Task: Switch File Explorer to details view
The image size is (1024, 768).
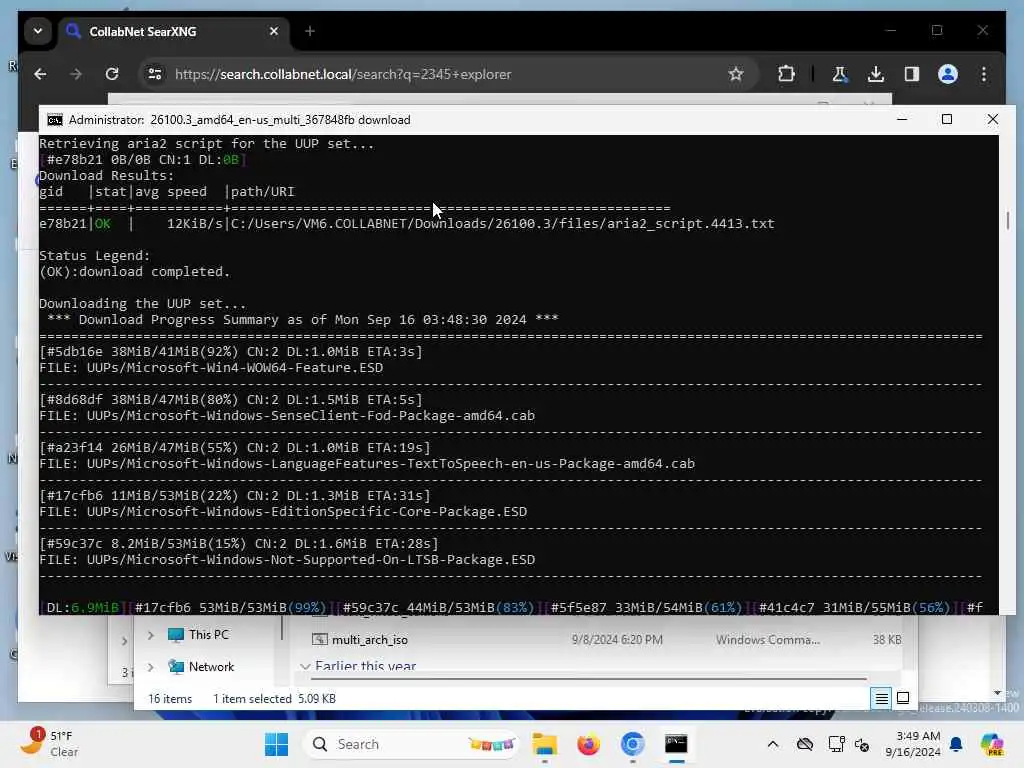Action: point(881,699)
